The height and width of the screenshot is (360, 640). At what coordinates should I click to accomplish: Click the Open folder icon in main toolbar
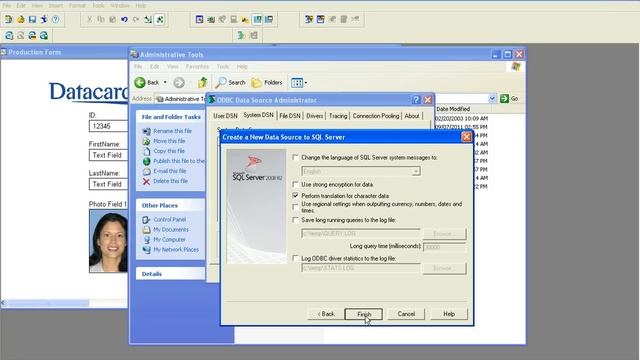(x=20, y=19)
